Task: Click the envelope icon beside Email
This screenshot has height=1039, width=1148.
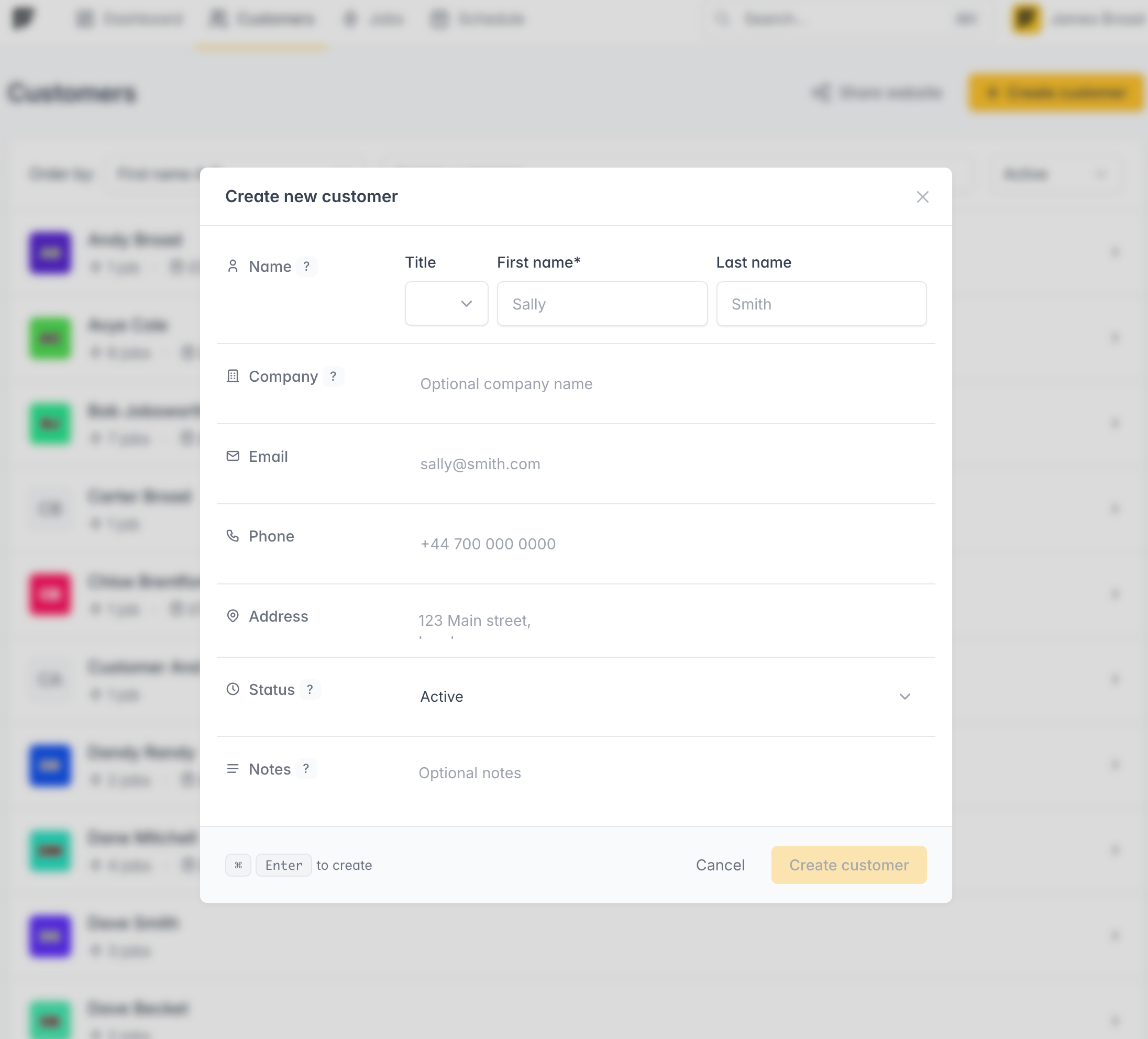Action: (x=233, y=456)
